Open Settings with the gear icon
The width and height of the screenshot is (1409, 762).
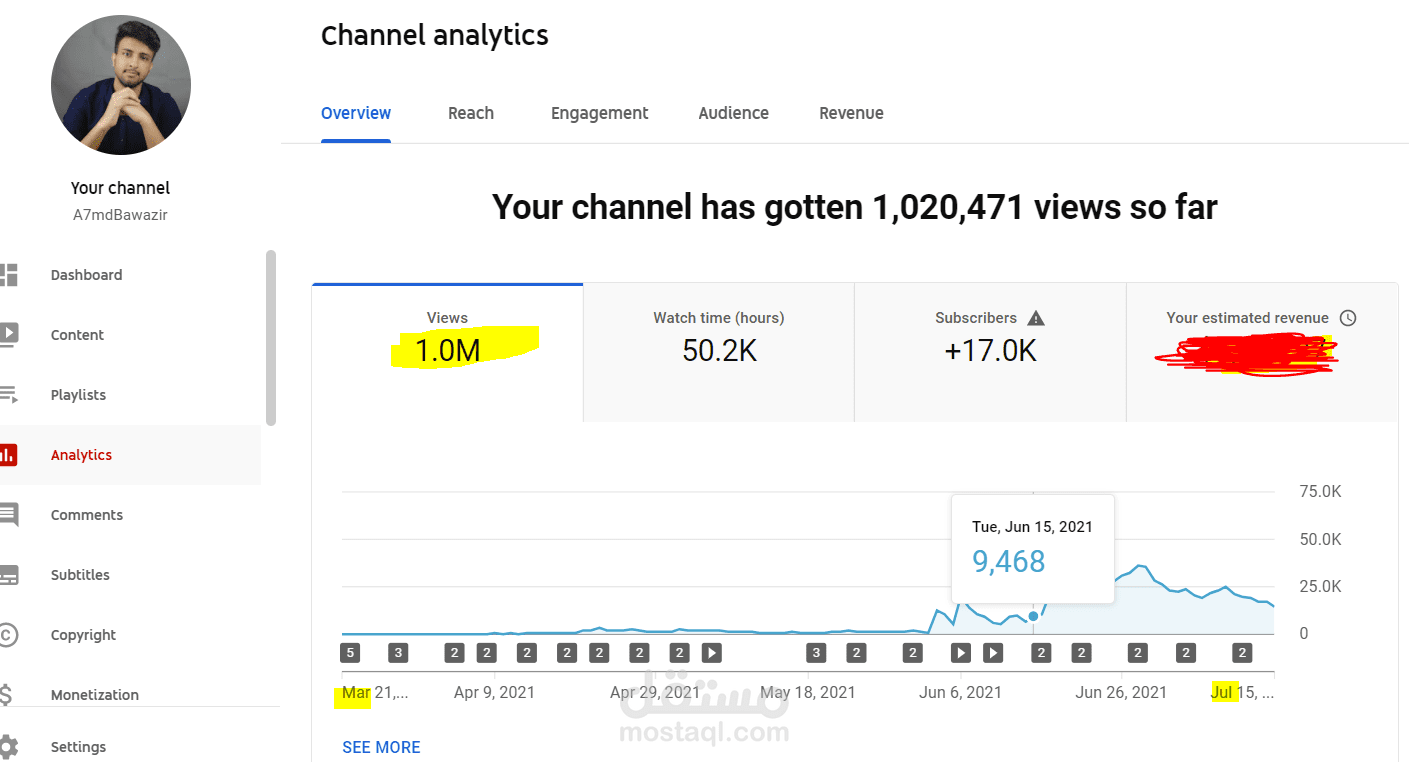point(8,747)
